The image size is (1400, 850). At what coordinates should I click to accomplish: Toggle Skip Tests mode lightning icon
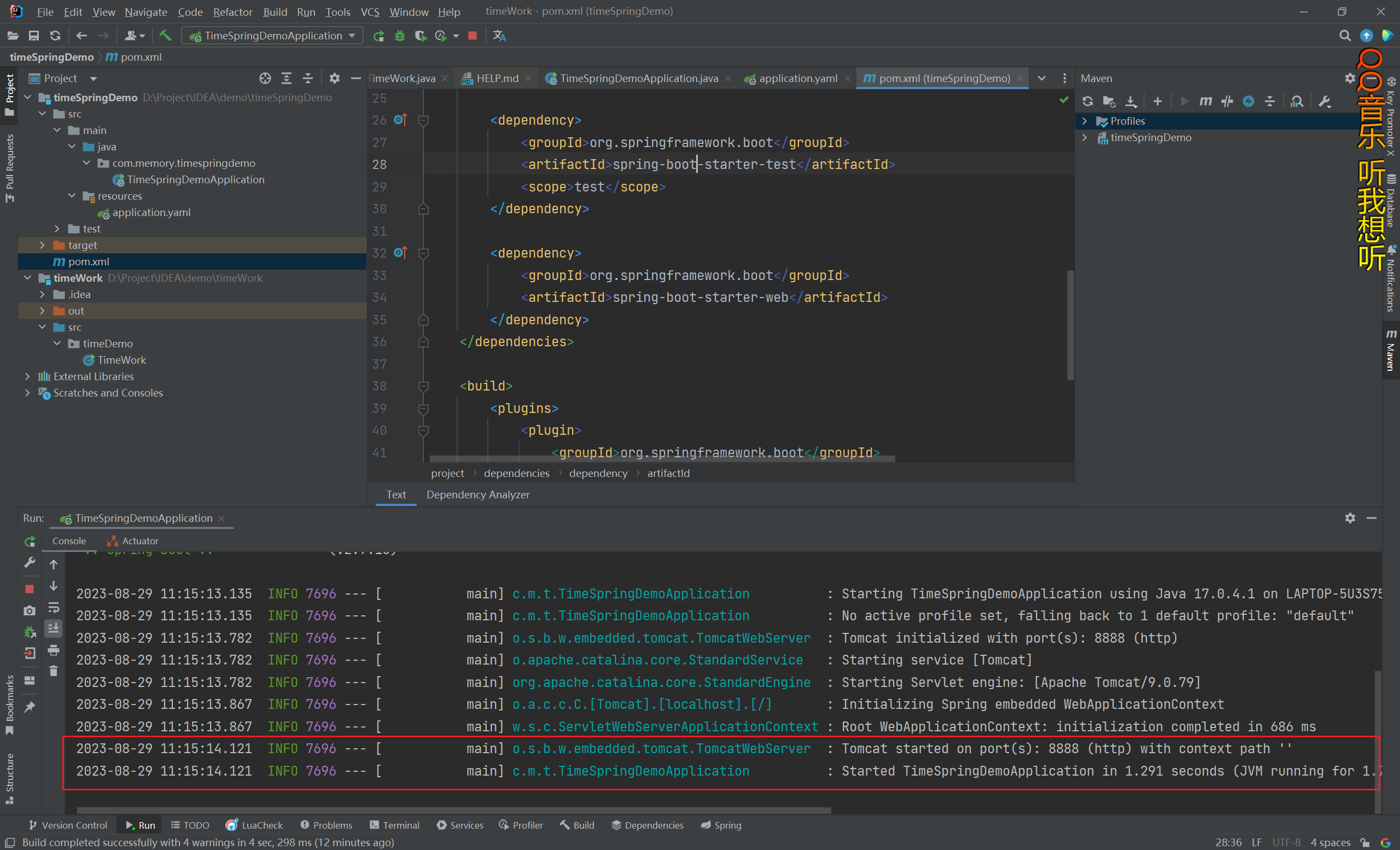pos(1249,101)
